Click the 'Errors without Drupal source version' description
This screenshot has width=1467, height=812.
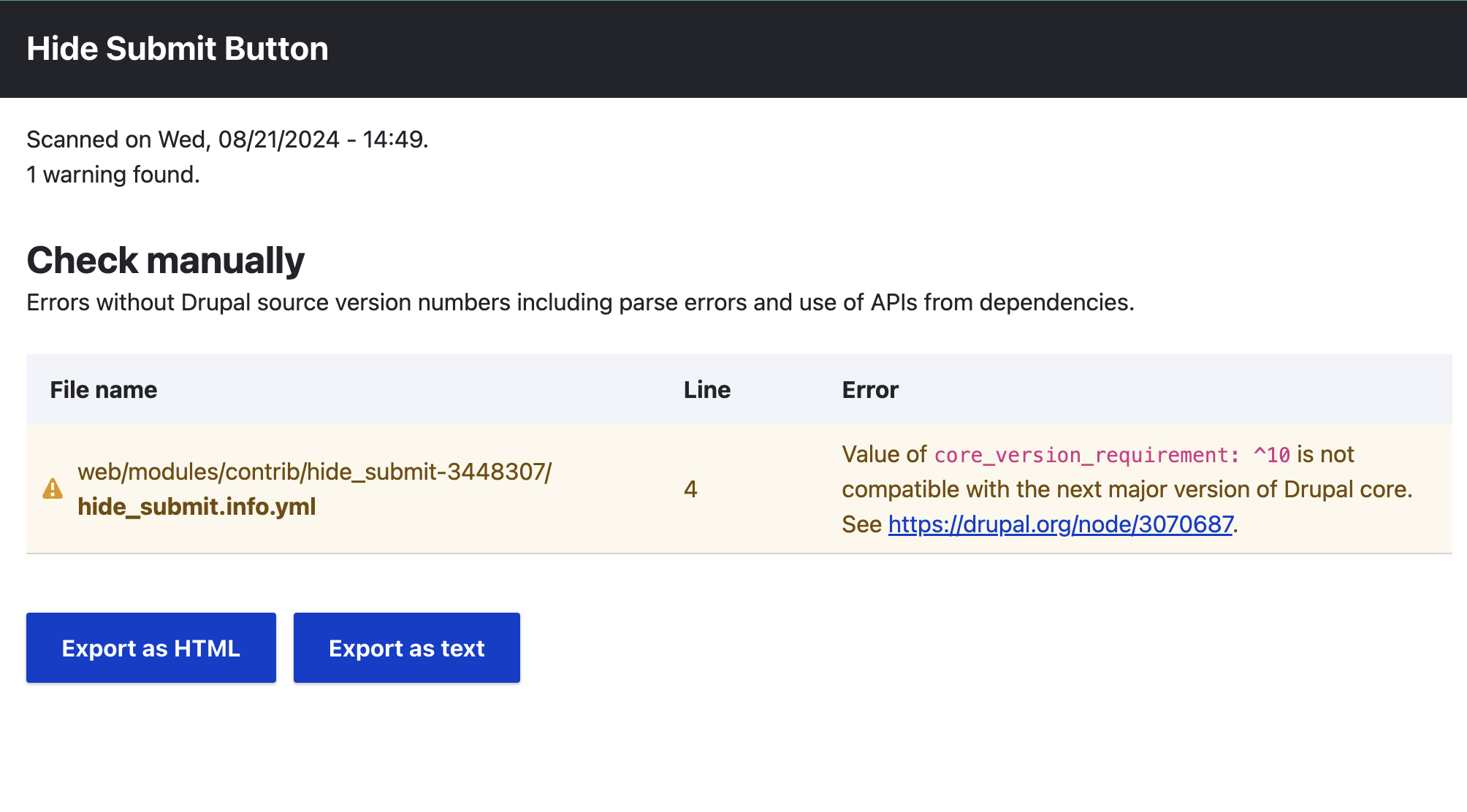point(581,302)
